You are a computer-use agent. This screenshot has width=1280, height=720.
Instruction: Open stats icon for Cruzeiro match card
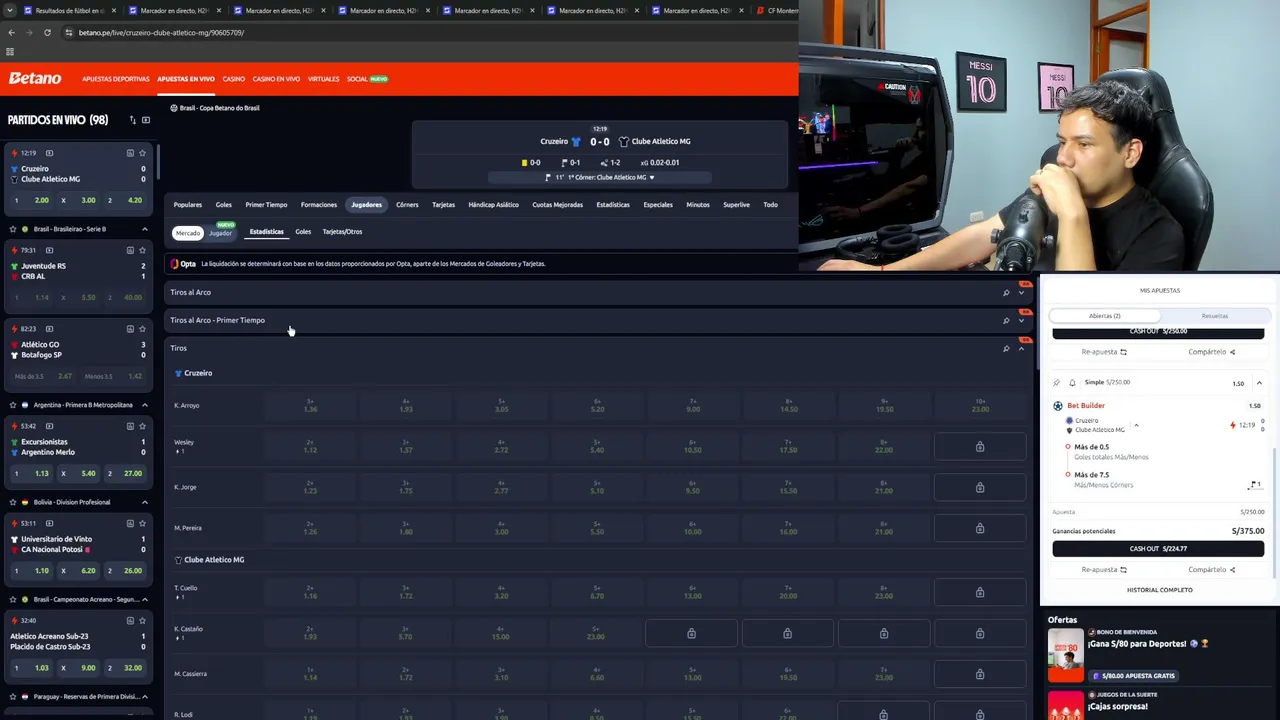[130, 153]
